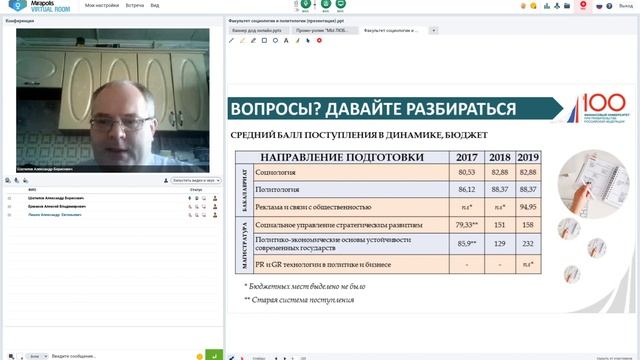Open the tab list dropdown arrow

(433, 31)
